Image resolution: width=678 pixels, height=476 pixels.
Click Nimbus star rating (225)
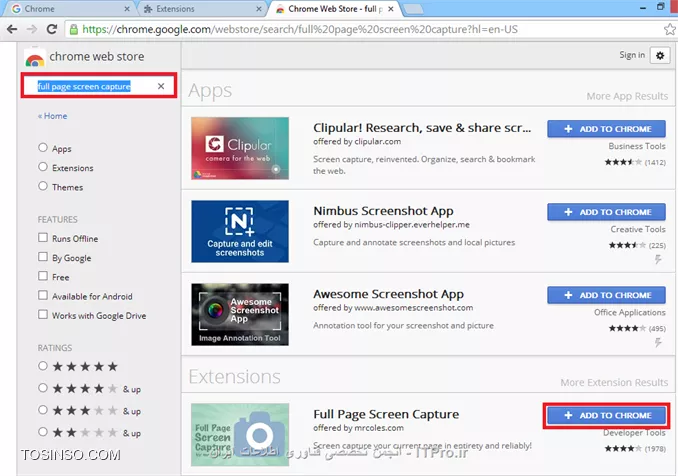[x=637, y=245]
